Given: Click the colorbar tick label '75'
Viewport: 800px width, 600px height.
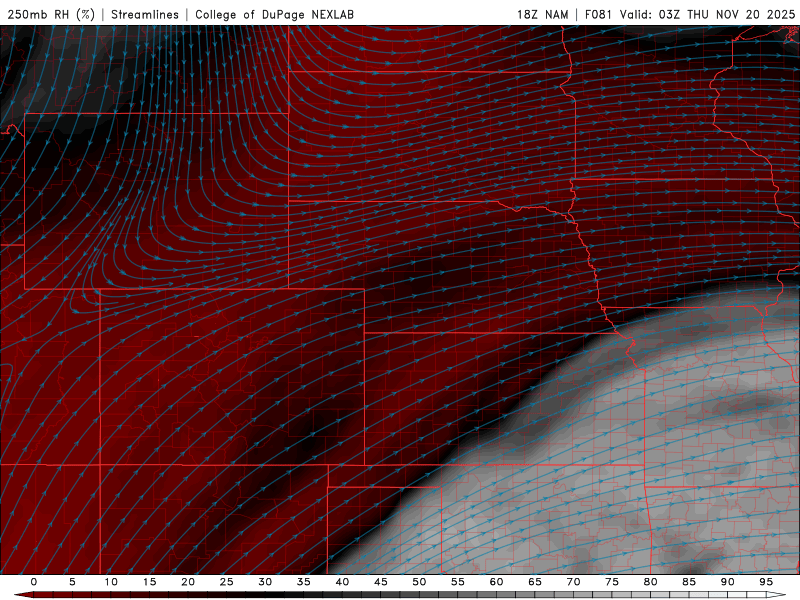Looking at the screenshot, I should pos(611,582).
